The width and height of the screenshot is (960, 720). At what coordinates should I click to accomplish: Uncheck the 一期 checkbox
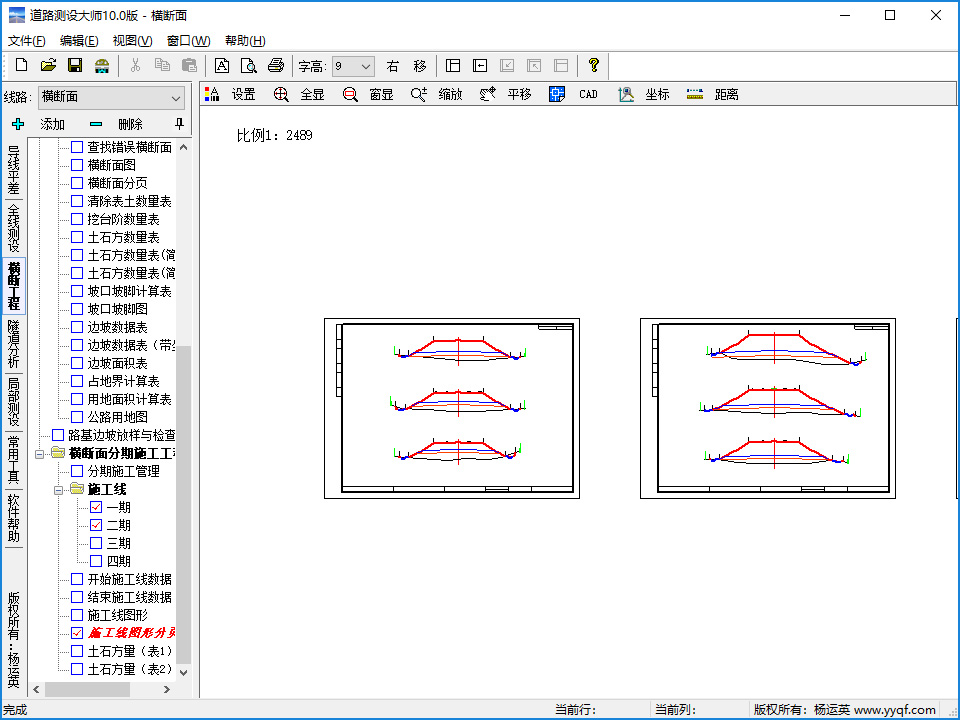coord(96,507)
